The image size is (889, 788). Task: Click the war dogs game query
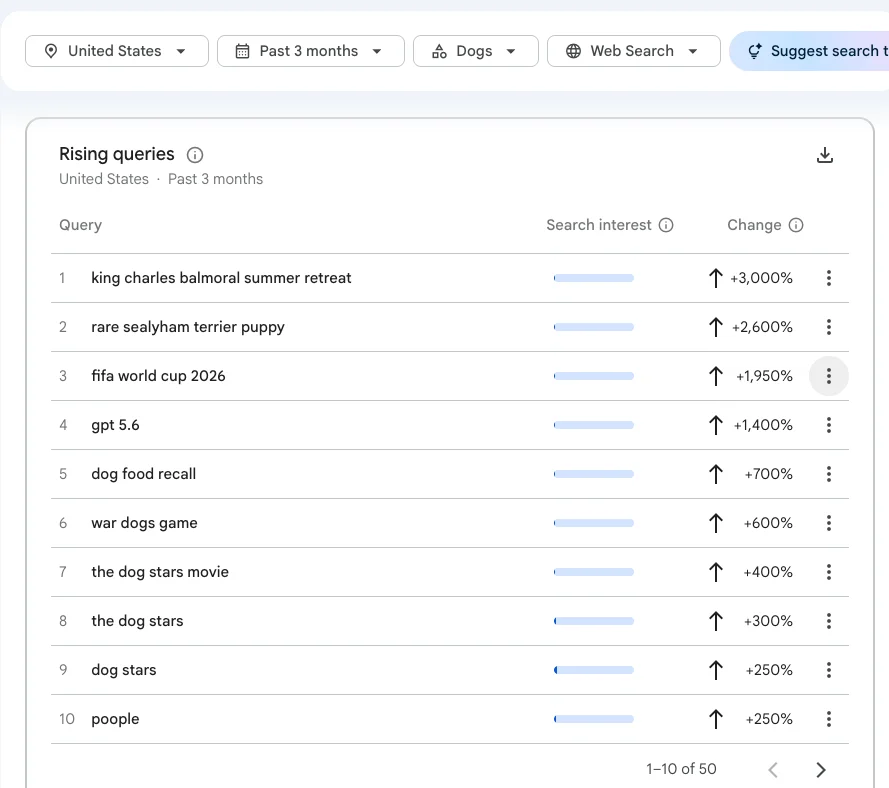(144, 523)
